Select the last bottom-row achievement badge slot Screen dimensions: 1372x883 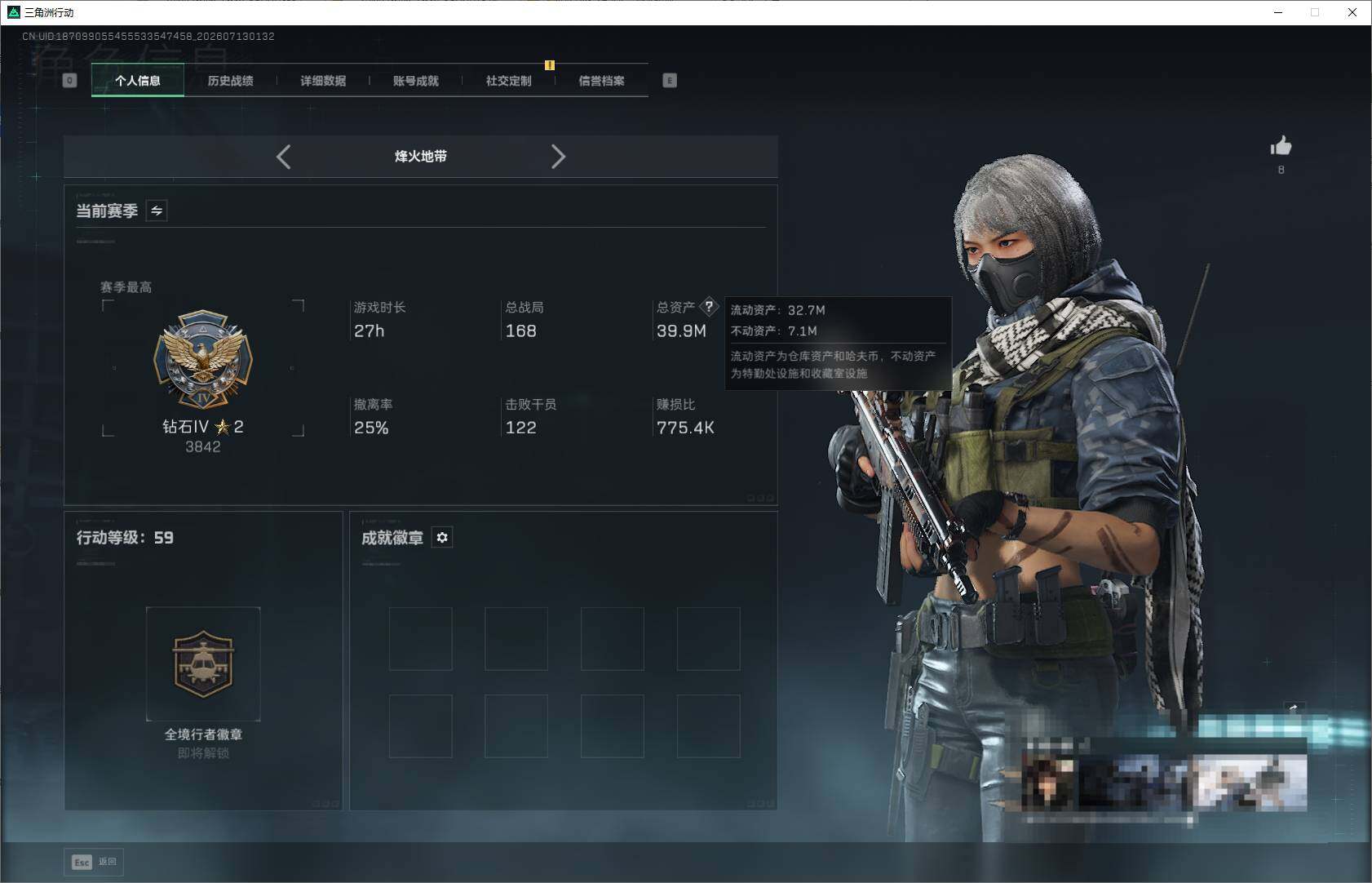point(709,726)
